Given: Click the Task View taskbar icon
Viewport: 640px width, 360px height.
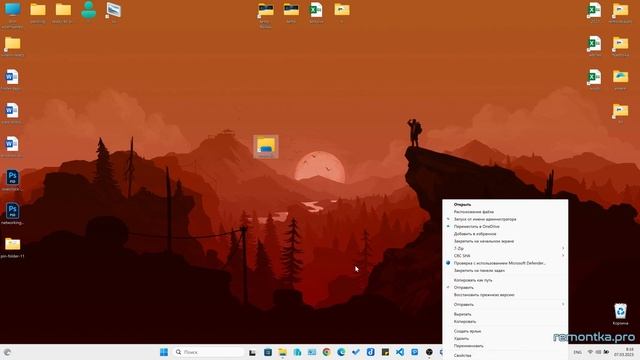Looking at the screenshot, I should tap(253, 352).
